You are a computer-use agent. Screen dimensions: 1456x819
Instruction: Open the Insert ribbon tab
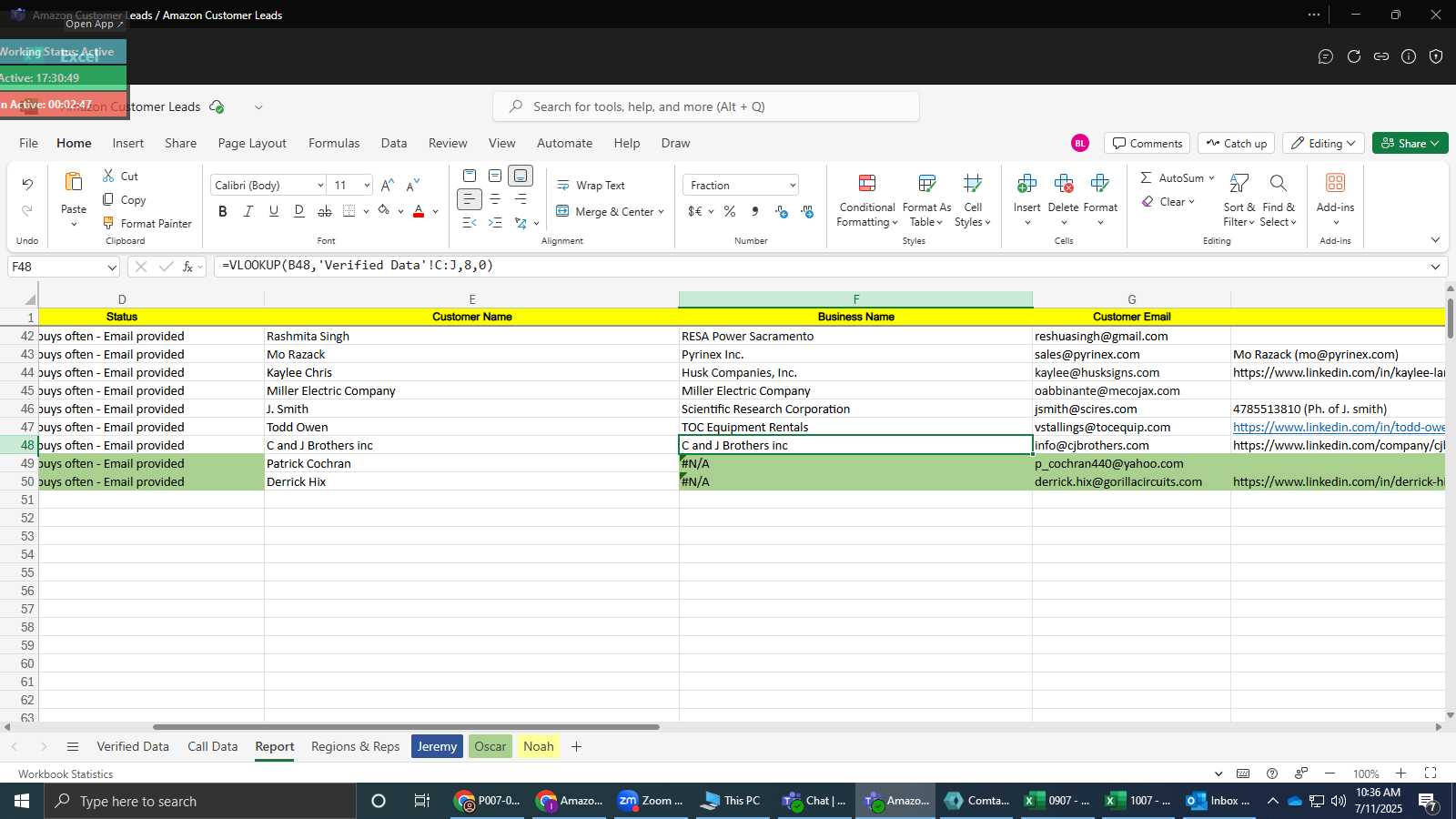click(x=128, y=143)
